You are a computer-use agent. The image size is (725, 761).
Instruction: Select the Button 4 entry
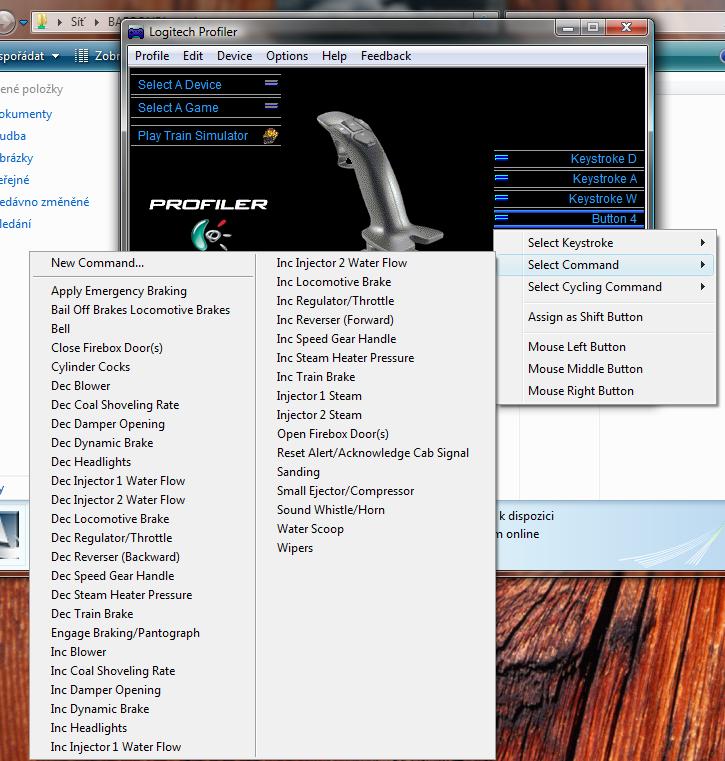point(569,218)
